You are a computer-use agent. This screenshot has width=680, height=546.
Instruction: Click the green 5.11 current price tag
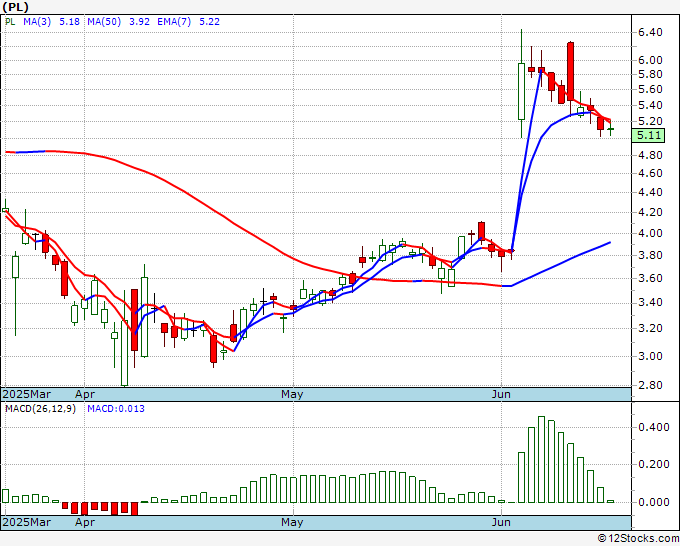(648, 135)
